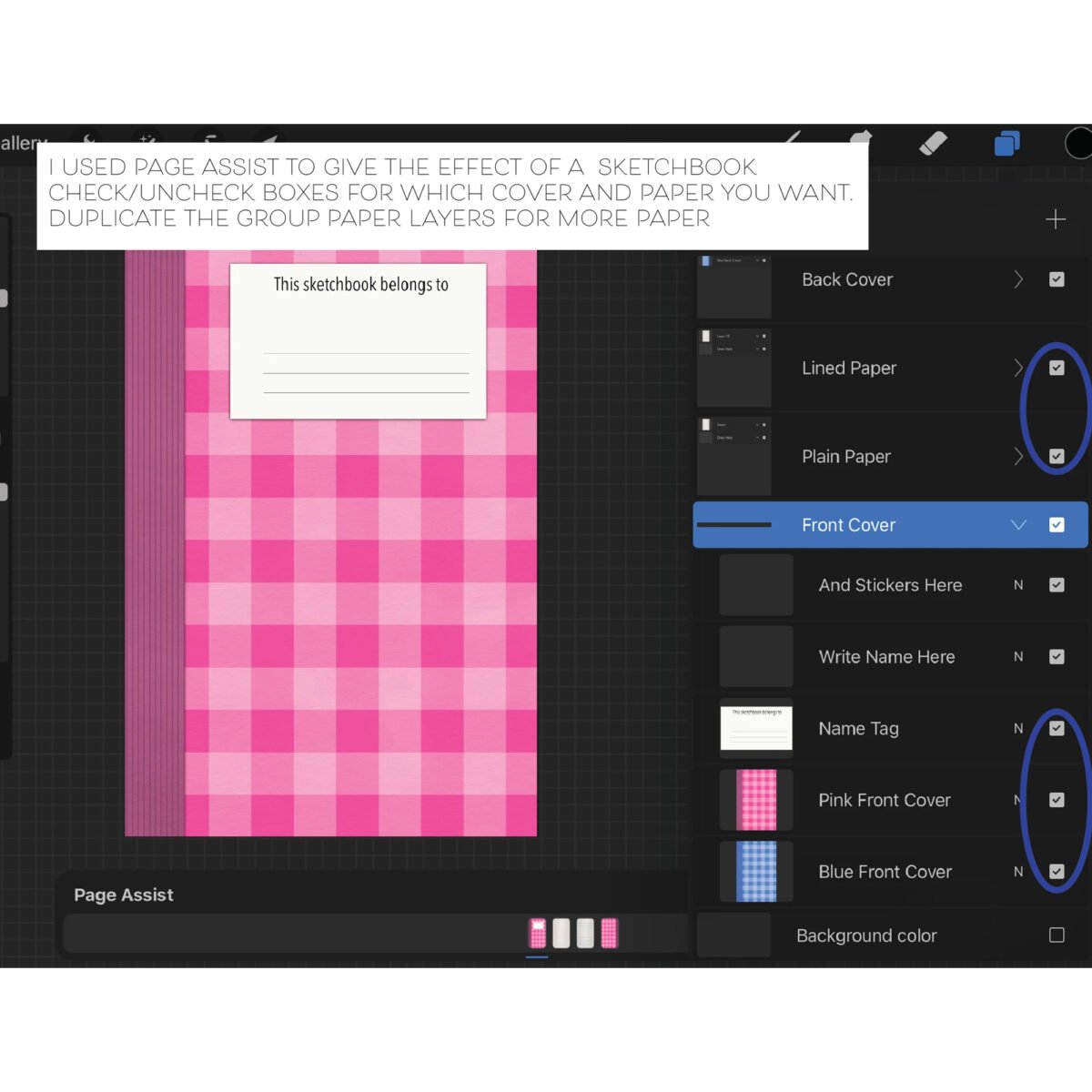Viewport: 1092px width, 1092px height.
Task: Open blend mode N for Blue Front Cover
Action: coord(1018,872)
